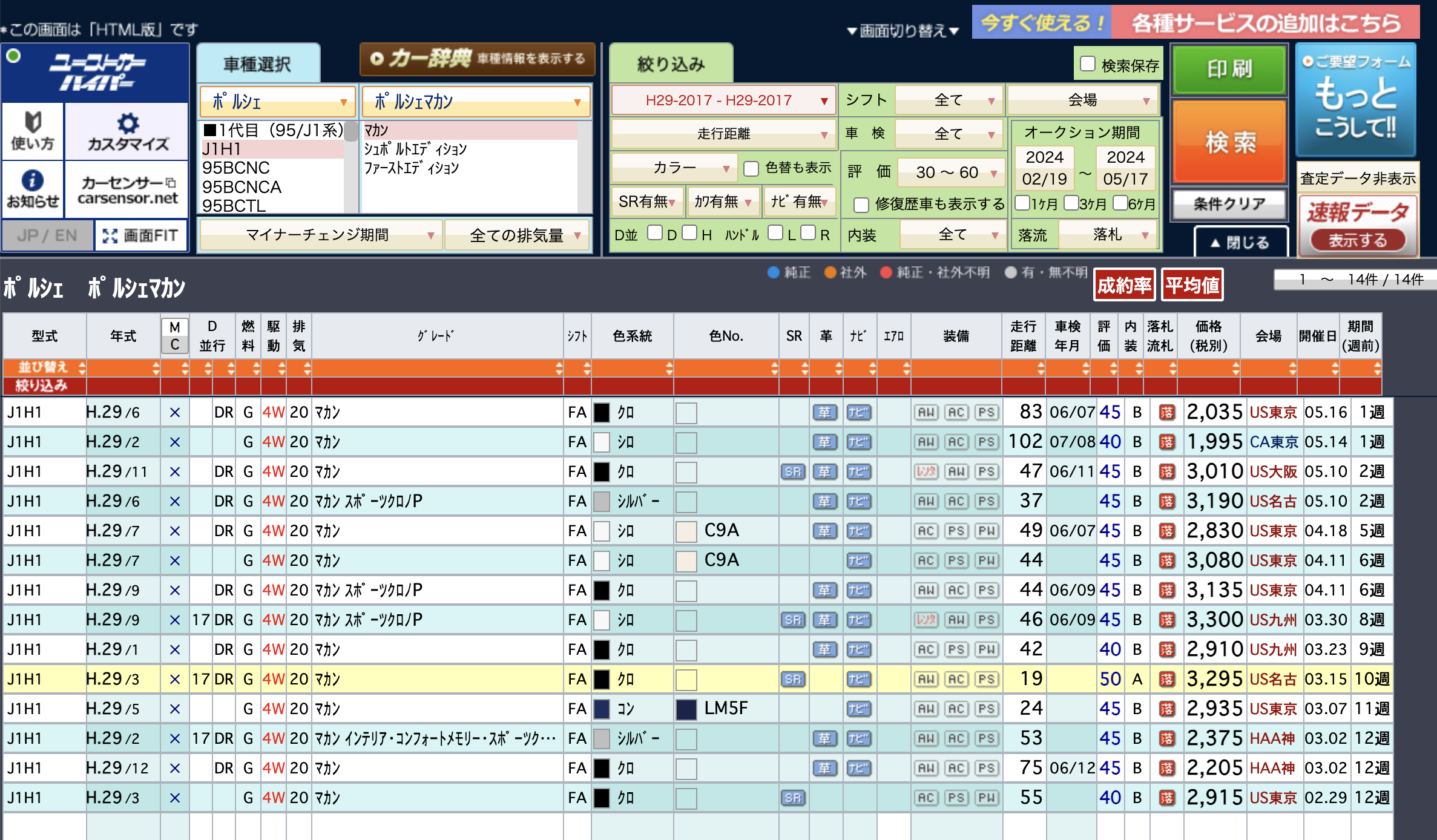Image resolution: width=1437 pixels, height=840 pixels.
Task: Open the カーセンサー carsensor.net link
Action: pyautogui.click(x=127, y=189)
